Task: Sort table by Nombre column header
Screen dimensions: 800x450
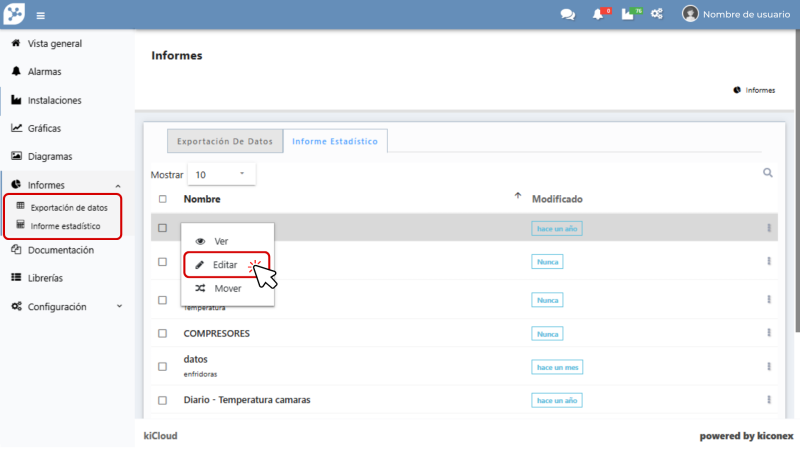Action: [203, 199]
